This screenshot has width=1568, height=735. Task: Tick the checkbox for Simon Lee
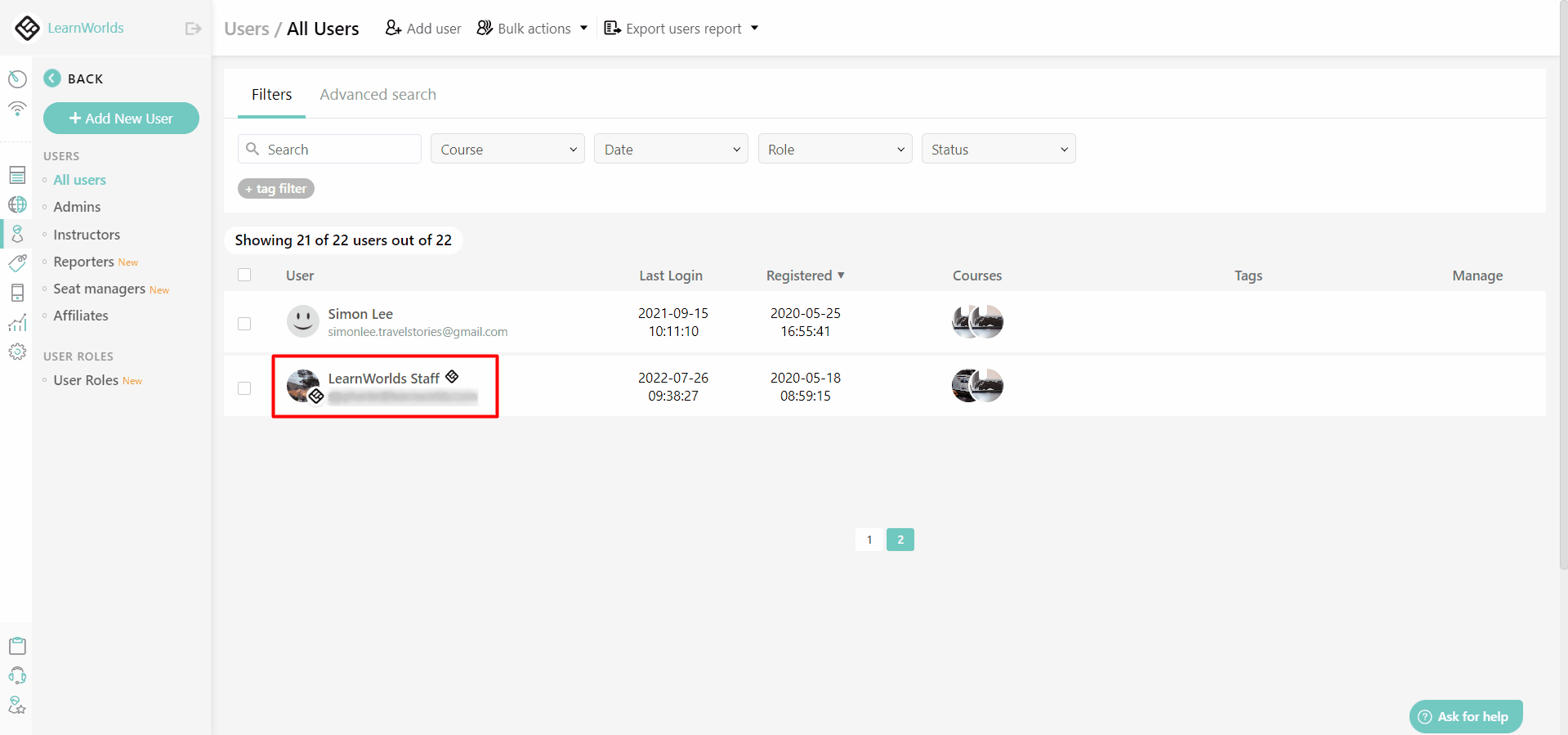pos(244,324)
